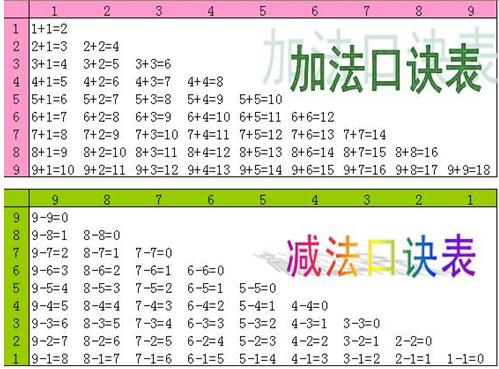
Task: Click the 3-3=0 cell
Action: click(362, 323)
